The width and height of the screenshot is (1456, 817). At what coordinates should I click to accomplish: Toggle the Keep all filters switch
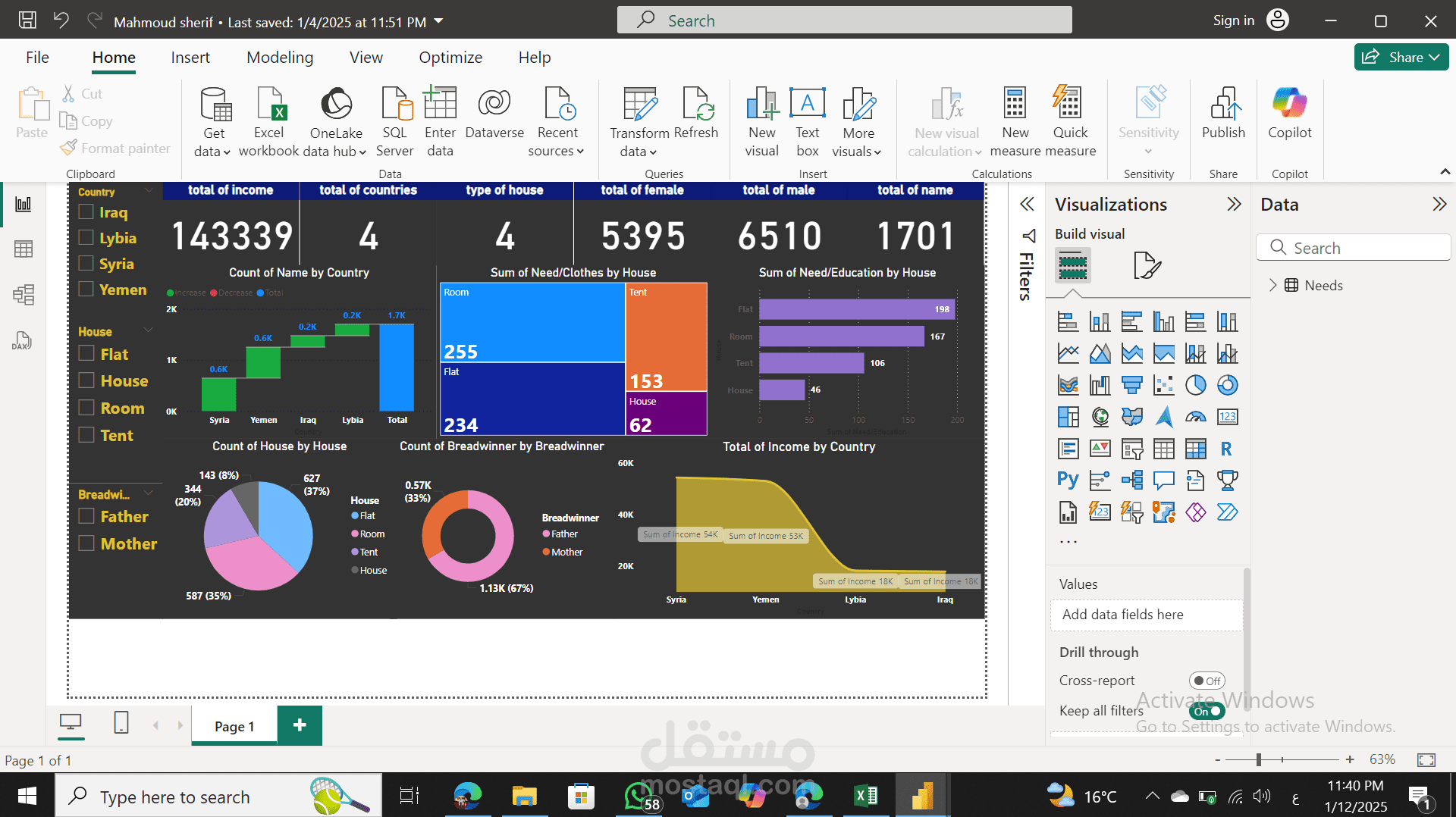(x=1207, y=711)
